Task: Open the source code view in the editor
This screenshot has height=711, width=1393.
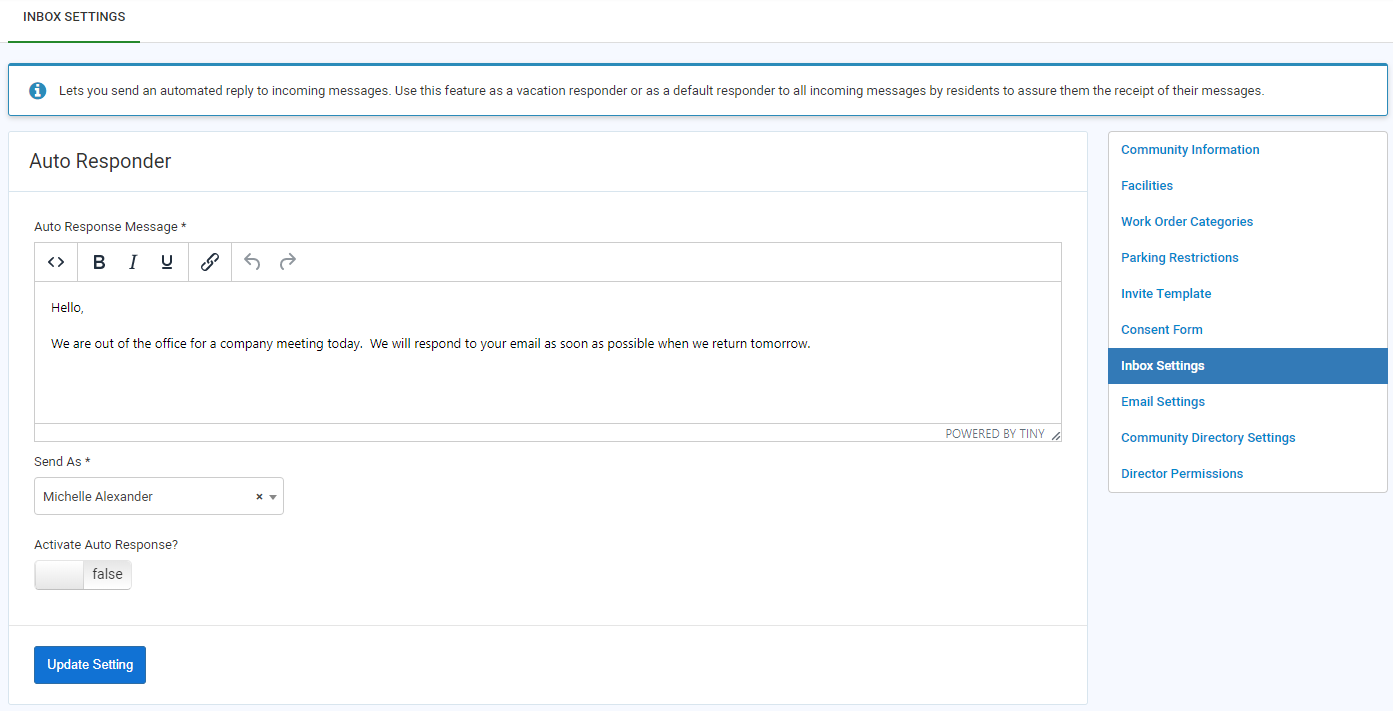Action: 56,261
